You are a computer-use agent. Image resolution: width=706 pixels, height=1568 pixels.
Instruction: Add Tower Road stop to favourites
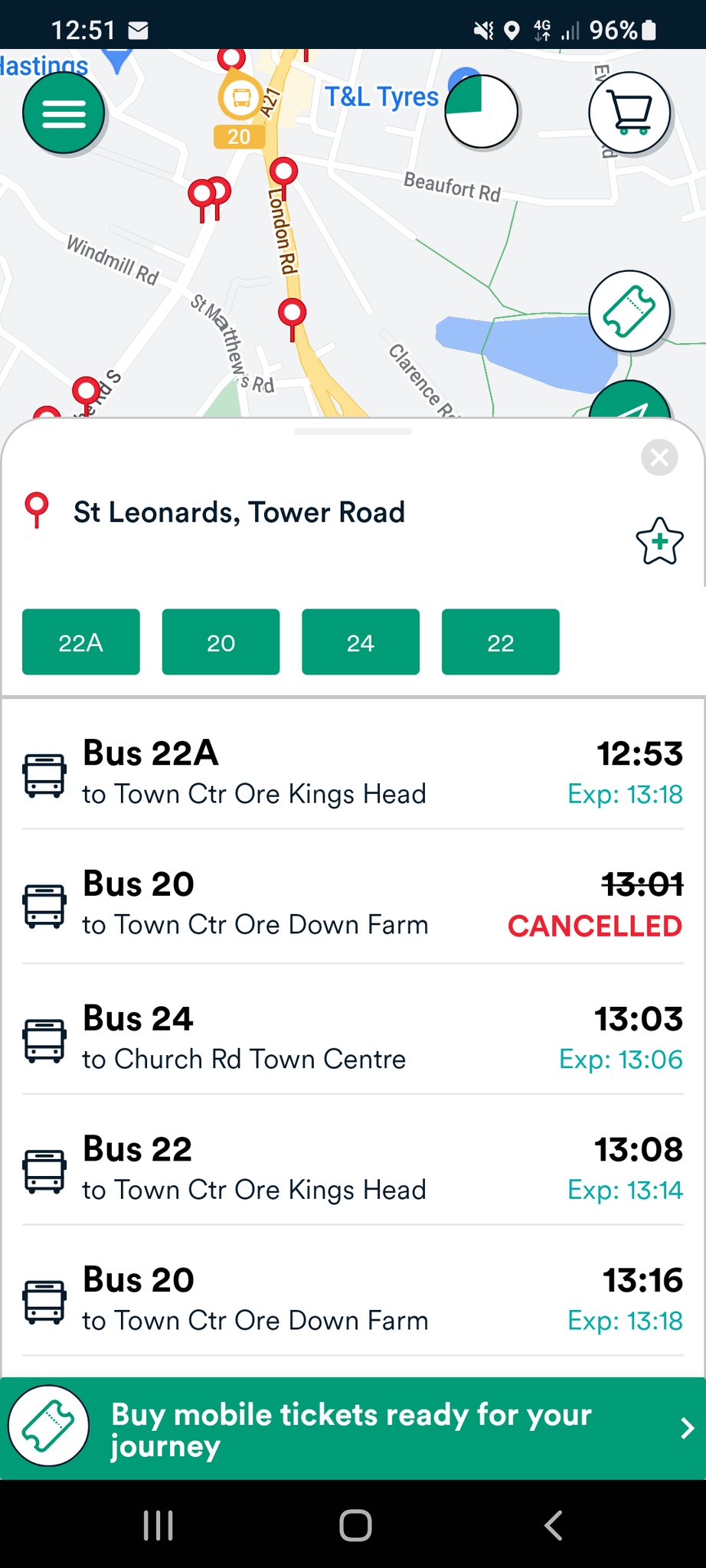[x=659, y=541]
